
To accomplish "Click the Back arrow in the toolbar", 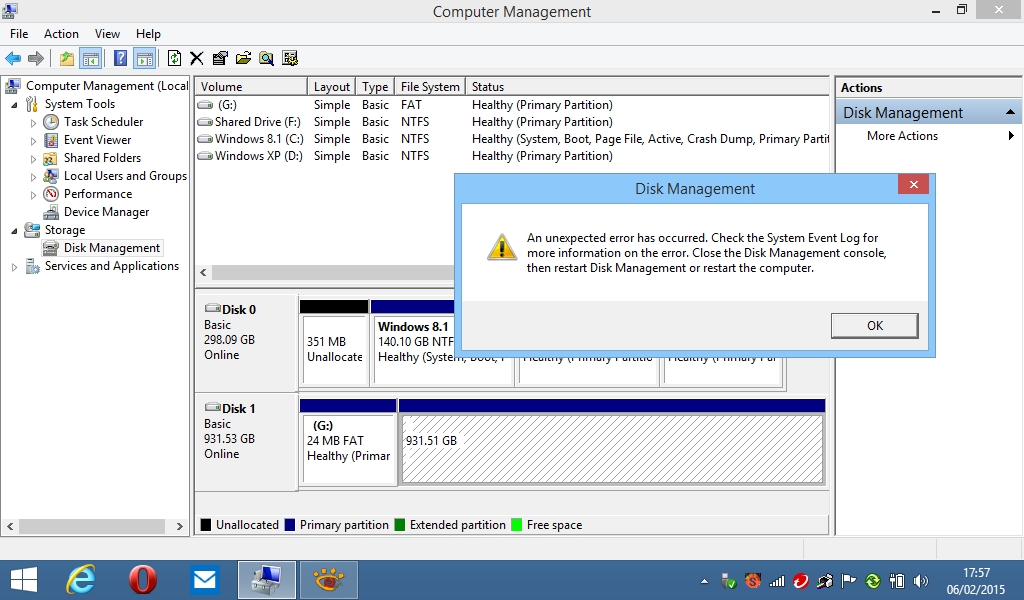I will point(13,59).
